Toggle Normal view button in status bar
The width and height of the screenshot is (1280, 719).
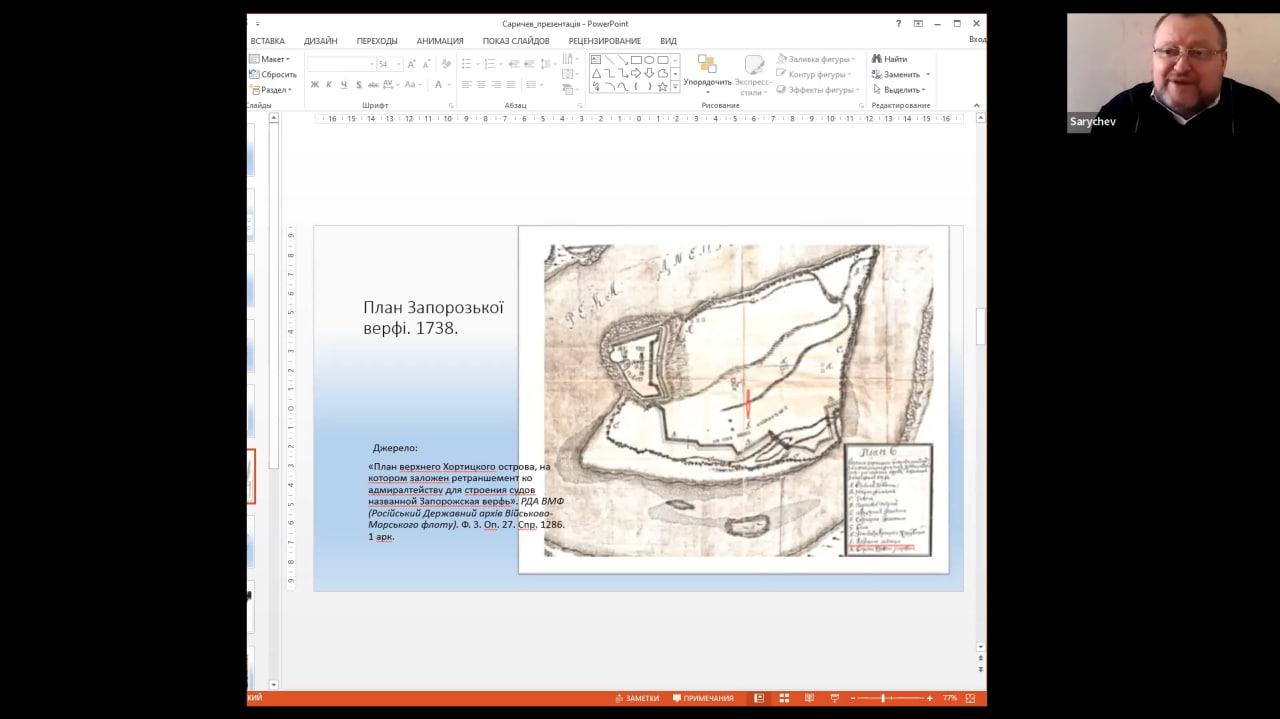coord(759,698)
